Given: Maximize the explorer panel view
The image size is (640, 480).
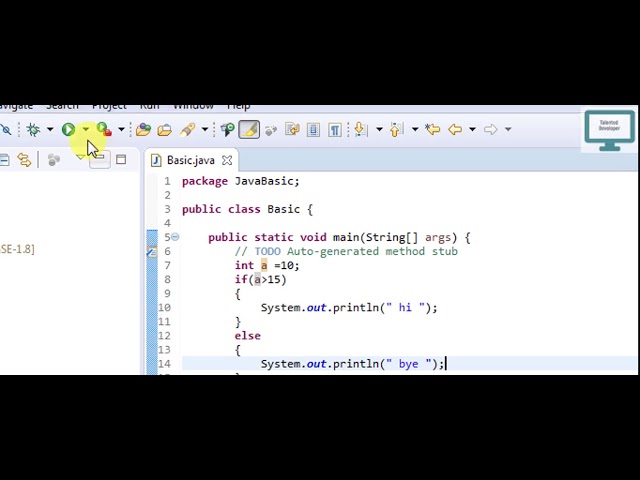Looking at the screenshot, I should [x=121, y=159].
